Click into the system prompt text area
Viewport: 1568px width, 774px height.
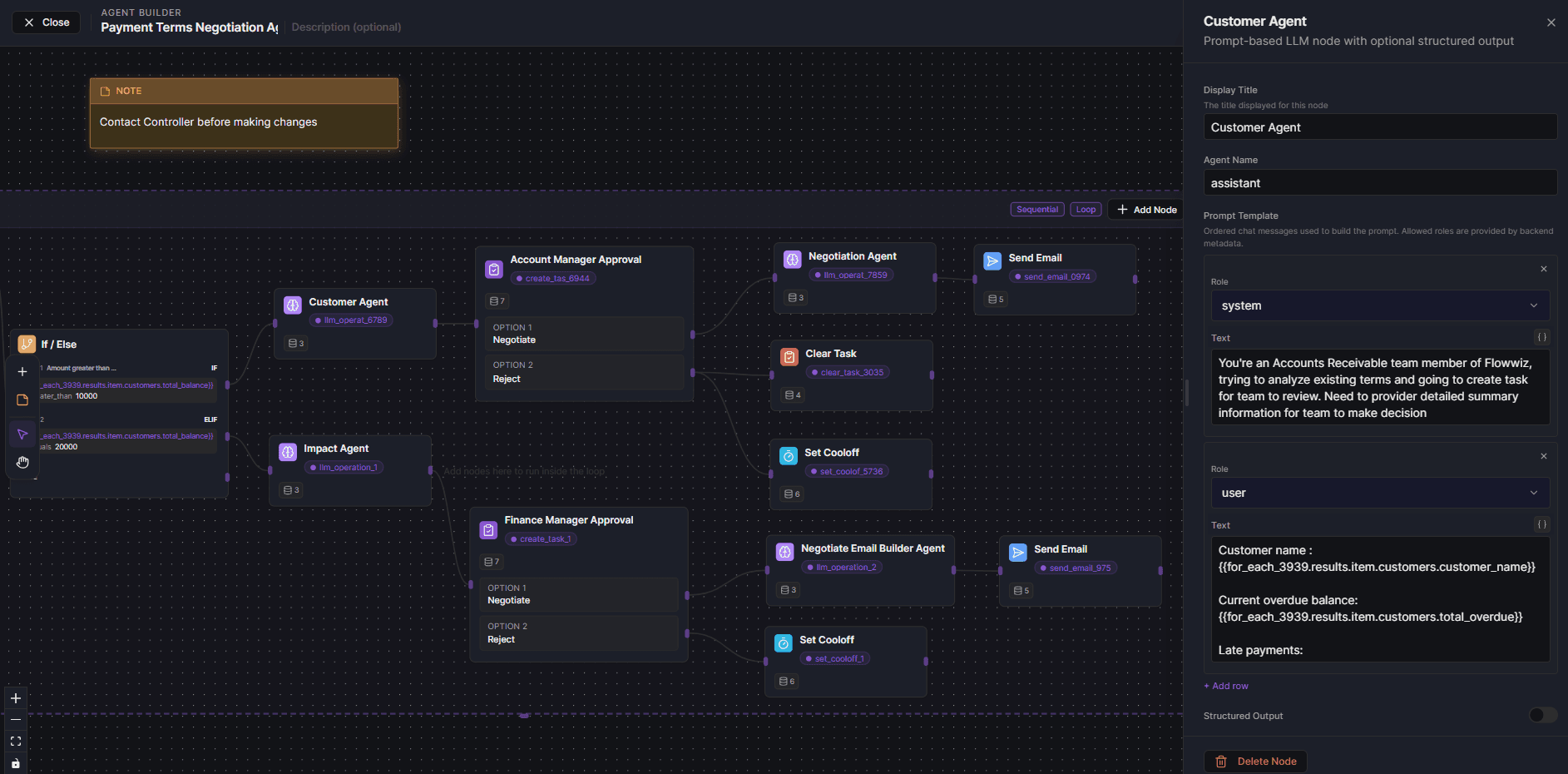[x=1380, y=388]
